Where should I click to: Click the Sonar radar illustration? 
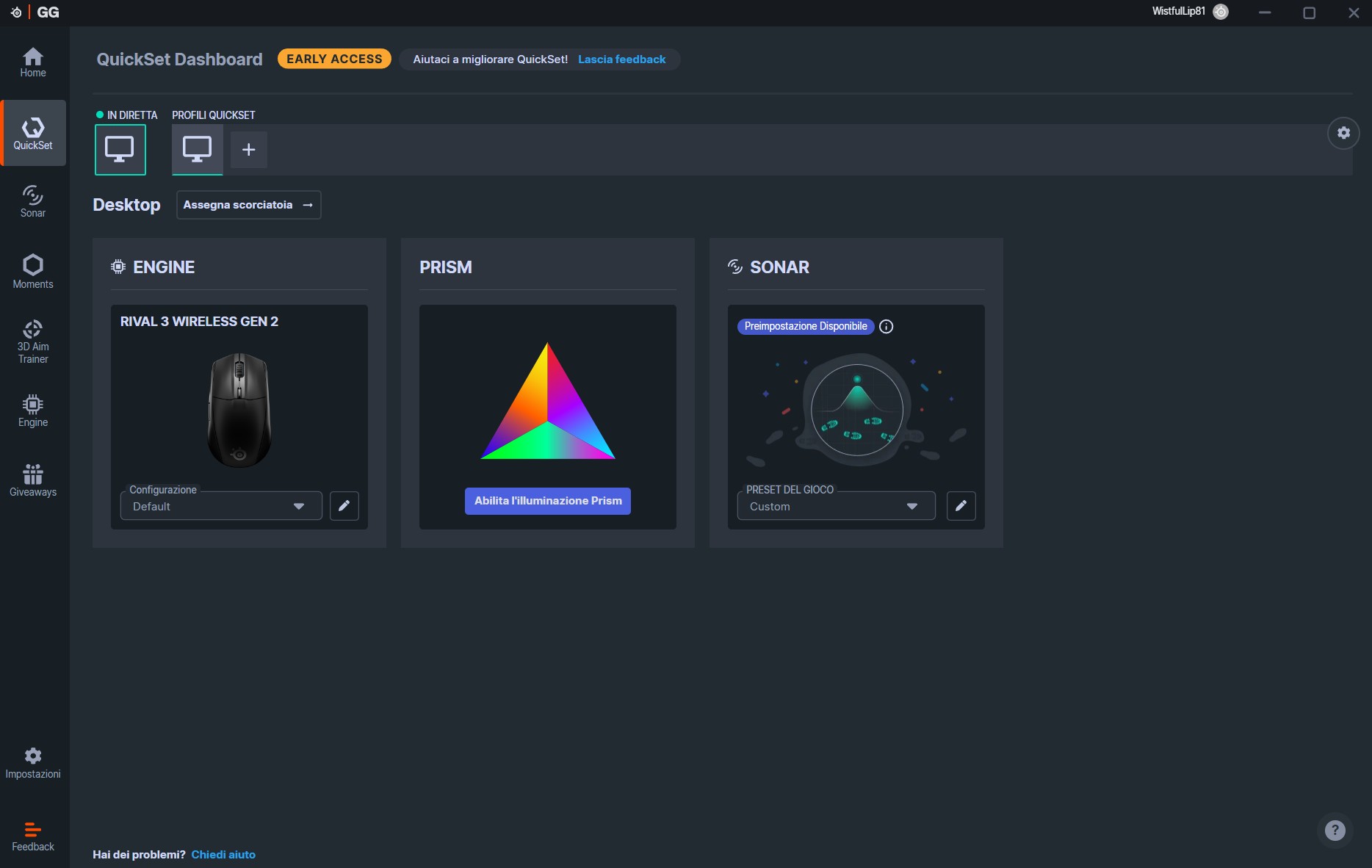coord(856,410)
